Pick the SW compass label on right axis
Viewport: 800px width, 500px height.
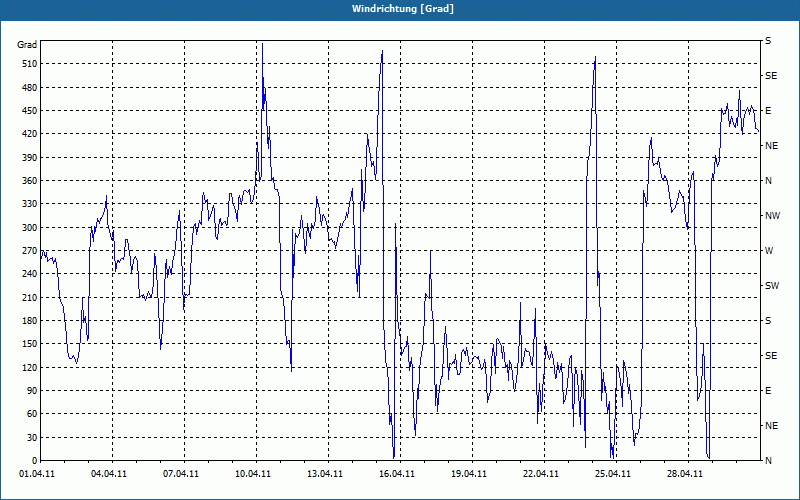(772, 286)
